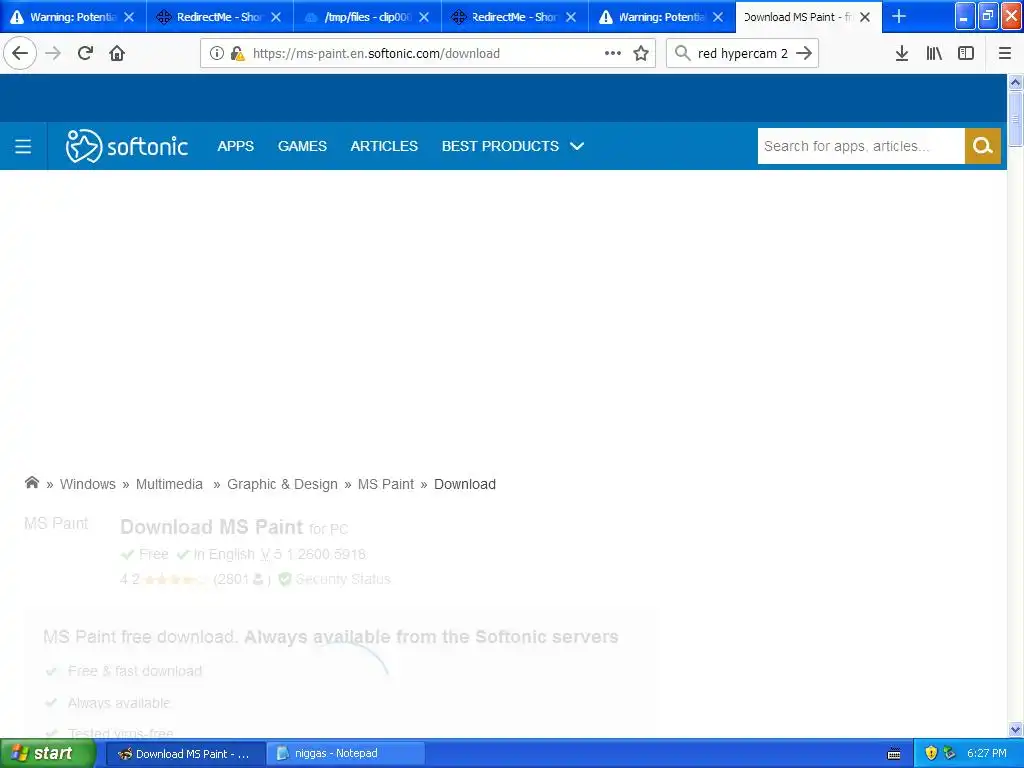Submit search with the arrow next to red hypercam 2
1024x768 pixels.
click(x=804, y=53)
